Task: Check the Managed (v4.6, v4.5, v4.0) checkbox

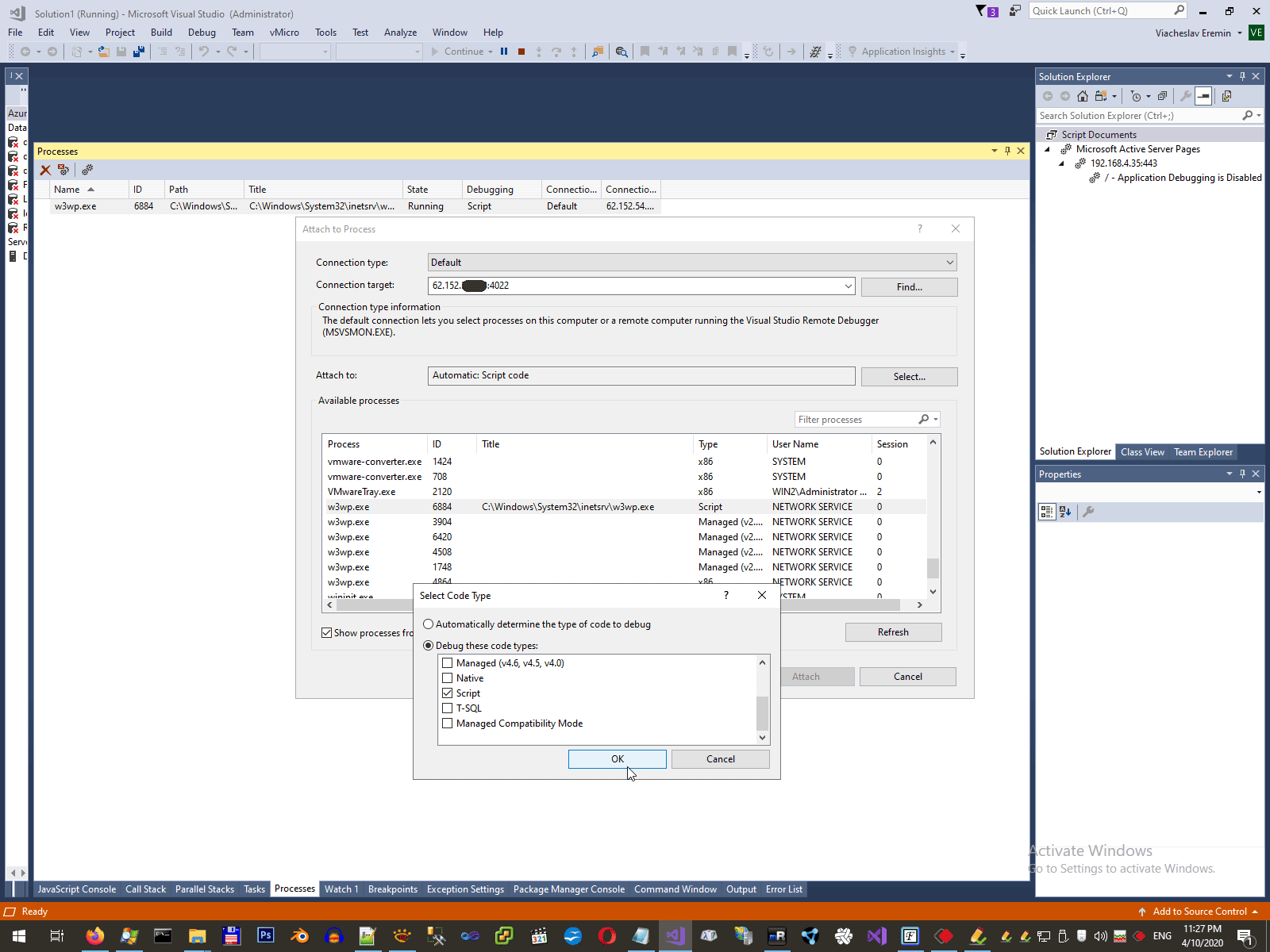Action: [448, 663]
